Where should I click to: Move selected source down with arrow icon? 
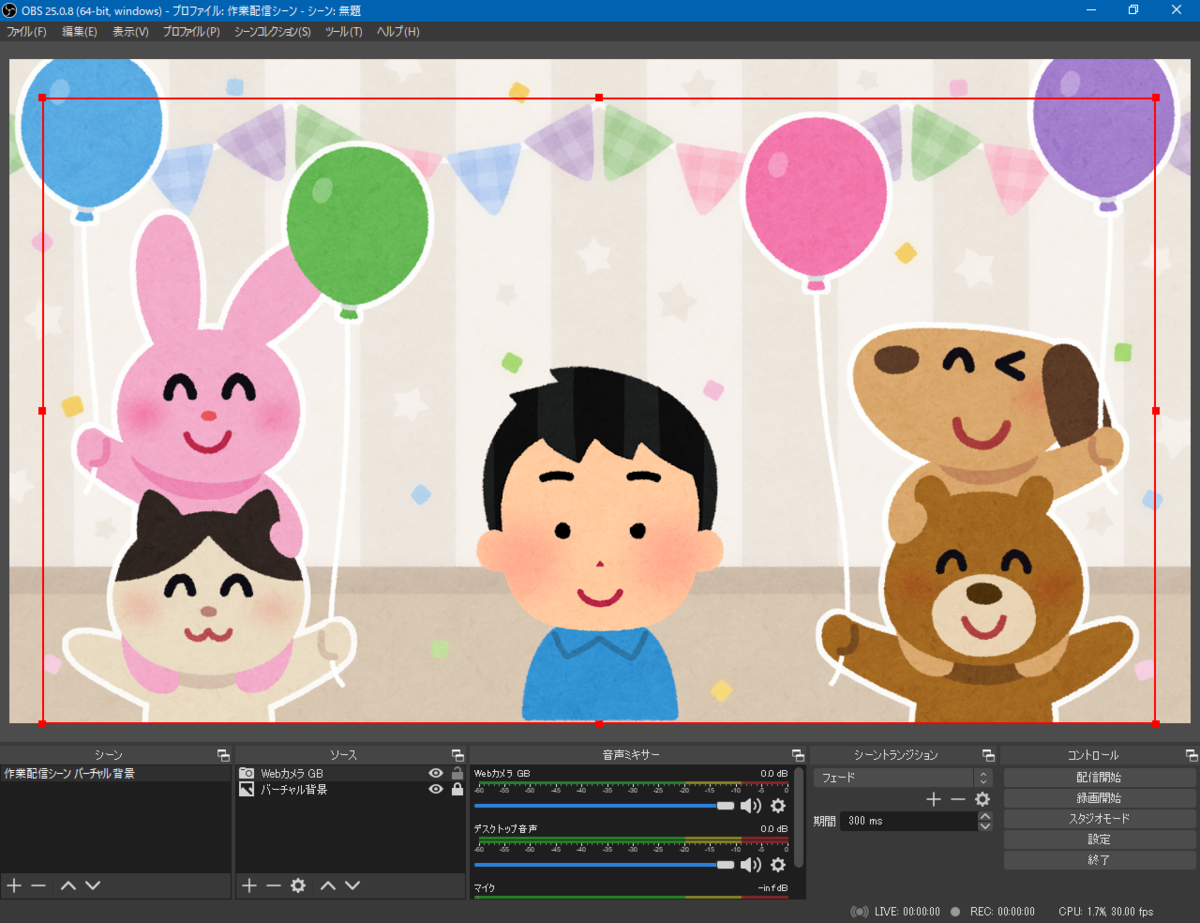(x=351, y=885)
